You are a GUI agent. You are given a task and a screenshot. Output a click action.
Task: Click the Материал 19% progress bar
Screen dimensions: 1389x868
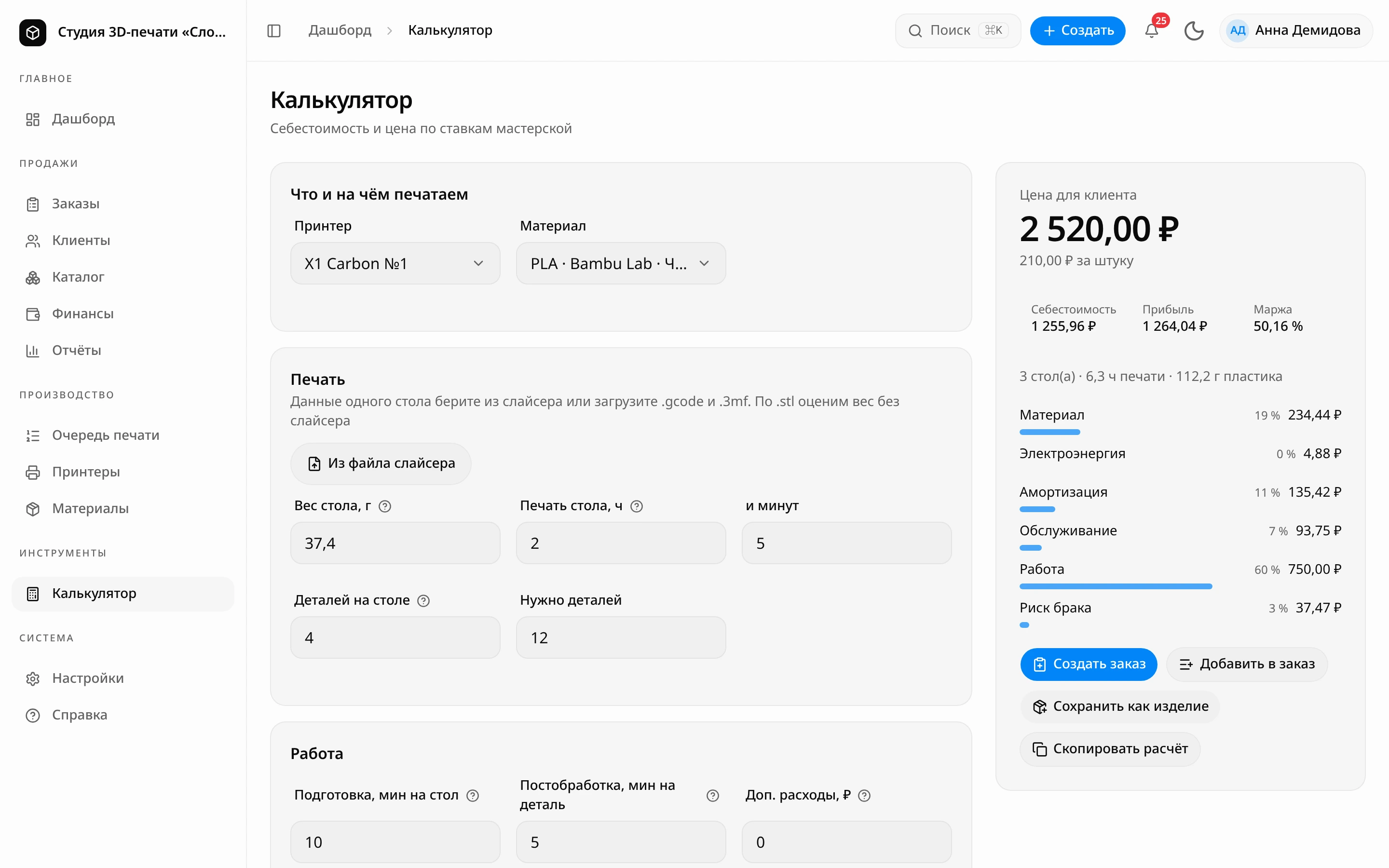pyautogui.click(x=1050, y=432)
